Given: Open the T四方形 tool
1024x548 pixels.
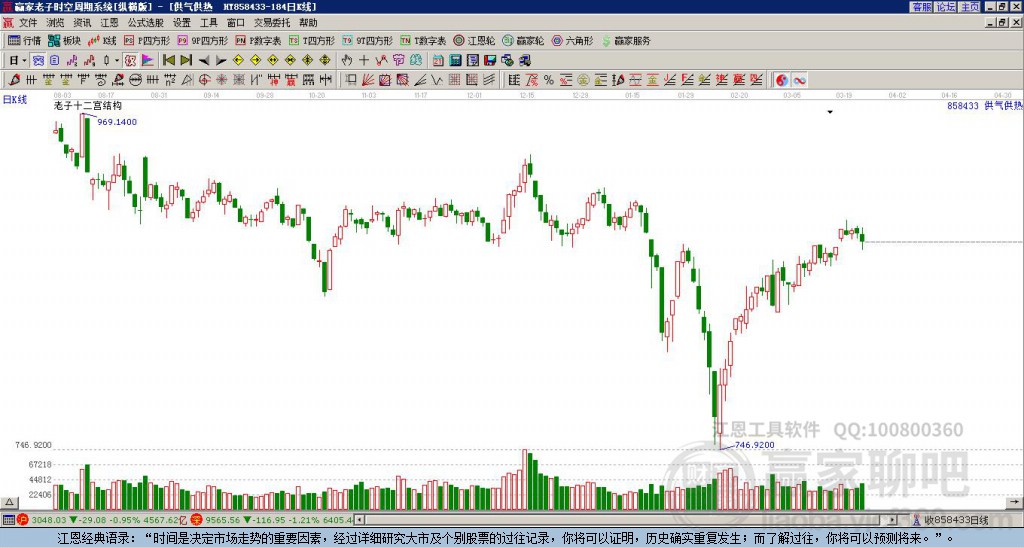Looking at the screenshot, I should click(x=312, y=40).
